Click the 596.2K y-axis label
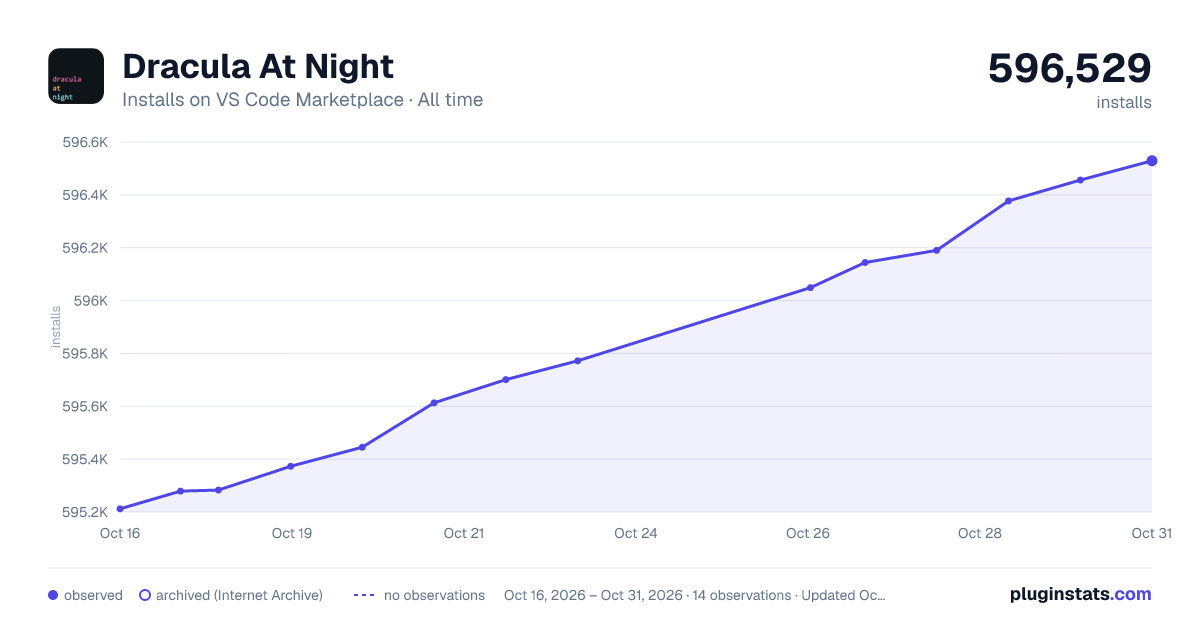Image resolution: width=1200 pixels, height=630 pixels. (85, 248)
